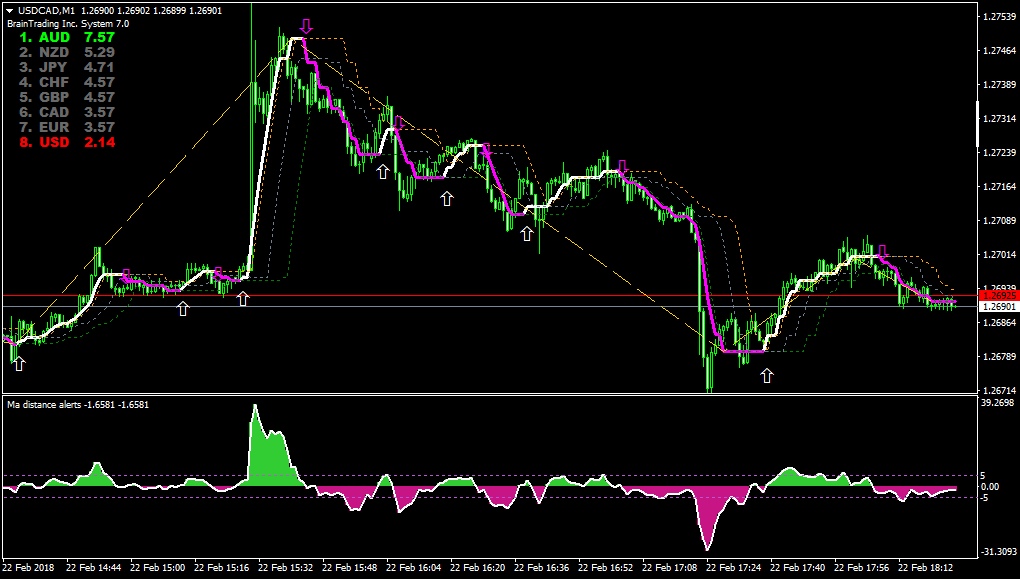Click the 39.2698 indicator scale maximum label
Viewport: 1020px width, 579px height.
pyautogui.click(x=999, y=403)
